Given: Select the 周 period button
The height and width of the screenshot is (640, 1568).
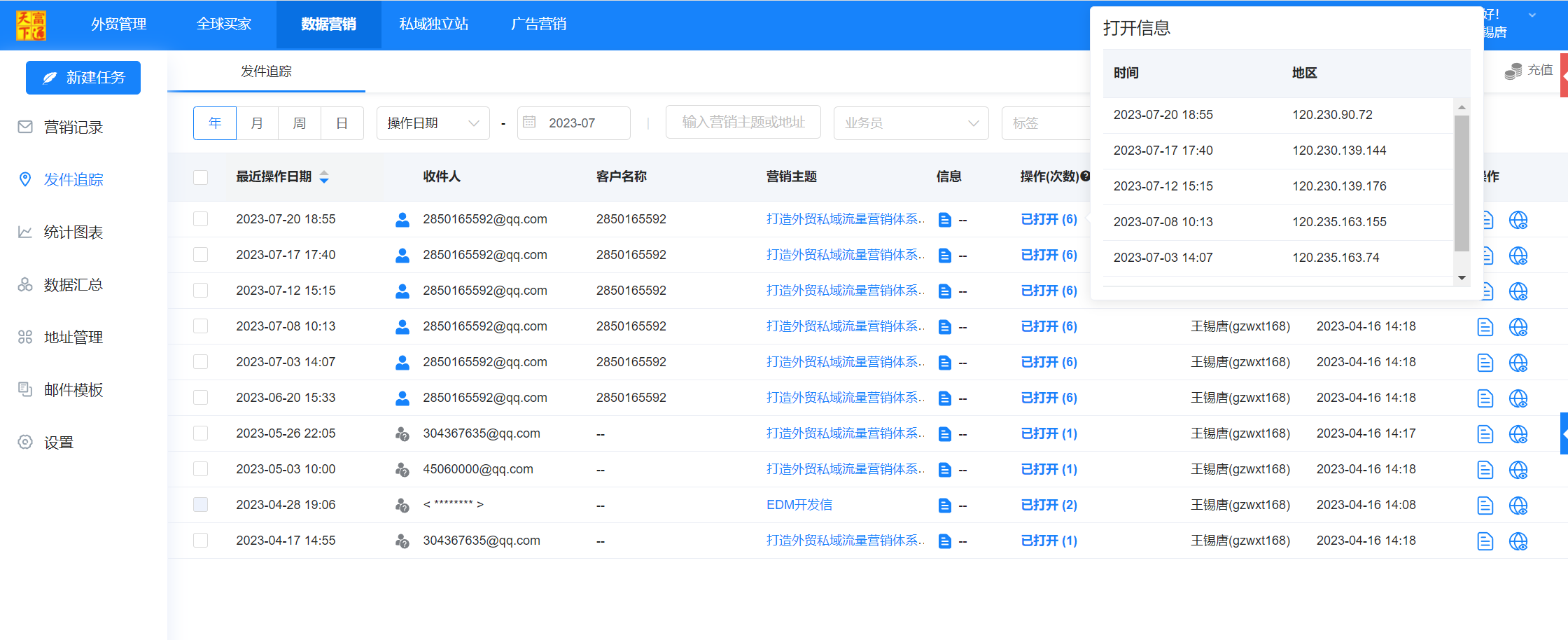Looking at the screenshot, I should pos(300,123).
